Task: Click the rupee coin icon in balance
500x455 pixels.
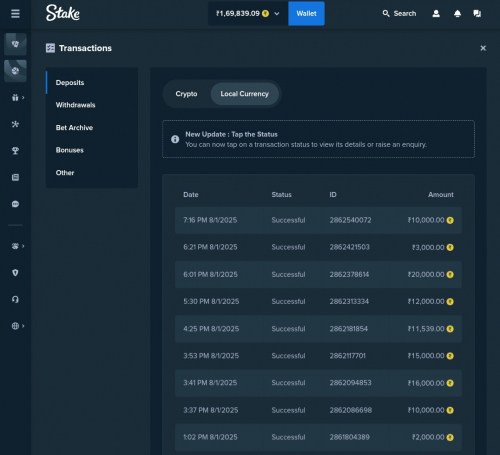Action: 265,13
